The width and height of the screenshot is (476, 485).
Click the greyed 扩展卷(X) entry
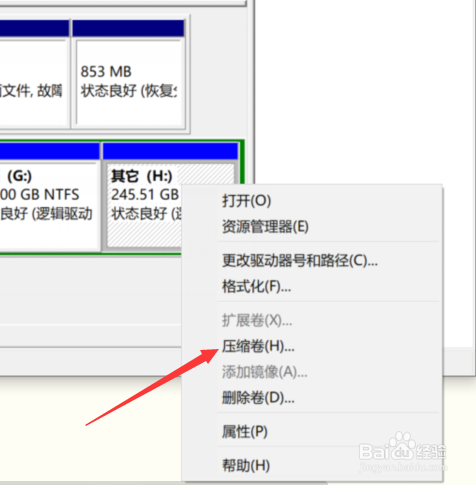(x=257, y=321)
